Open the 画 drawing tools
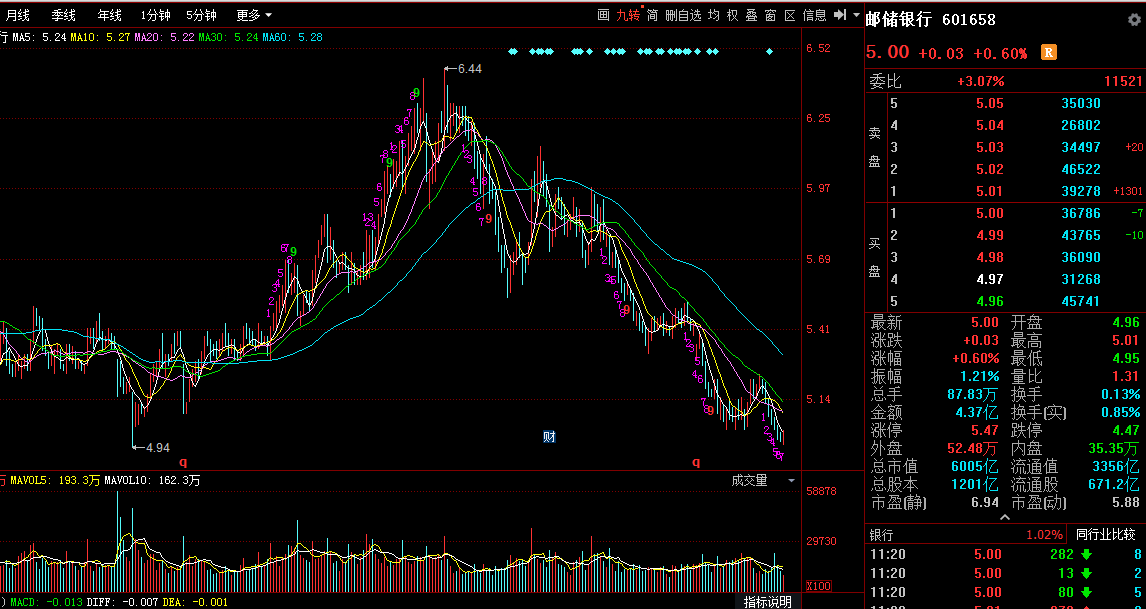The height and width of the screenshot is (609, 1146). point(603,15)
